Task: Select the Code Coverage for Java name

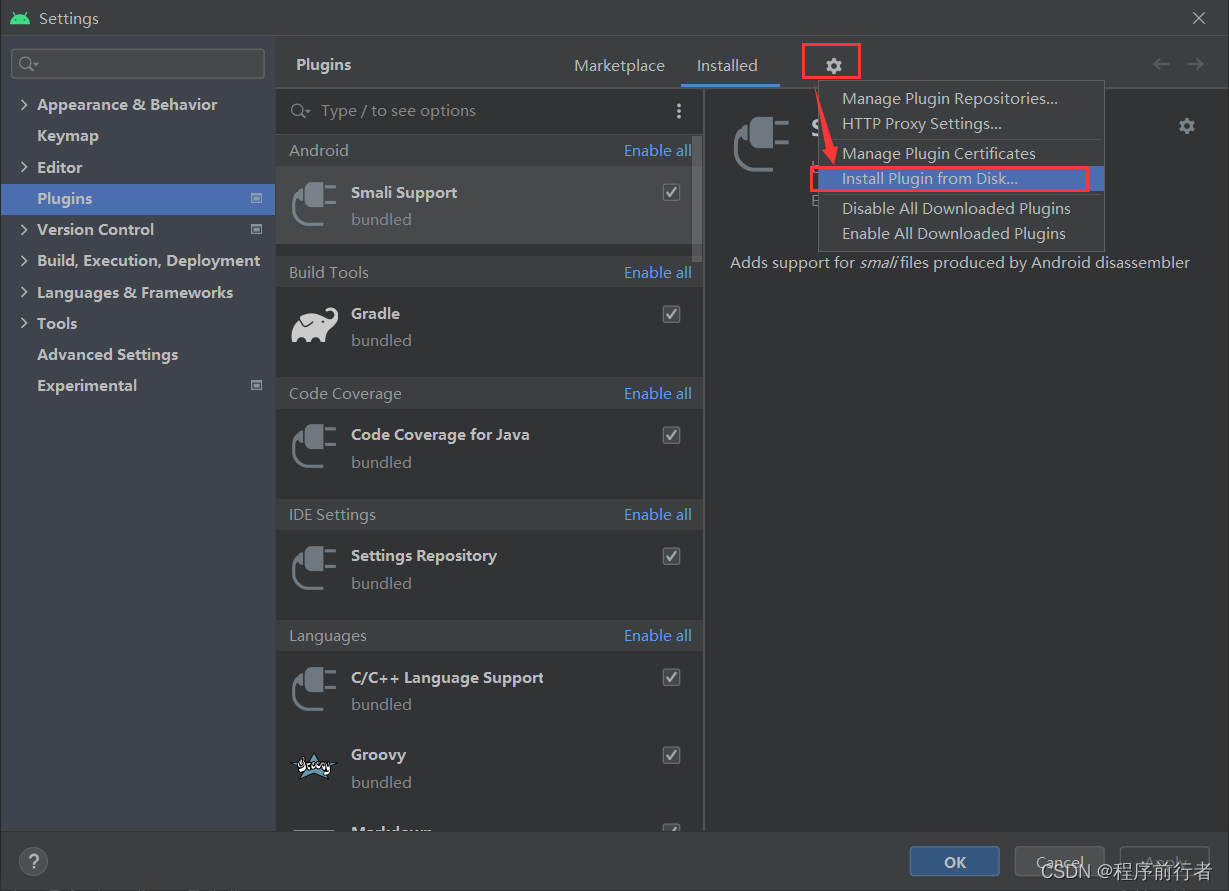Action: 440,435
